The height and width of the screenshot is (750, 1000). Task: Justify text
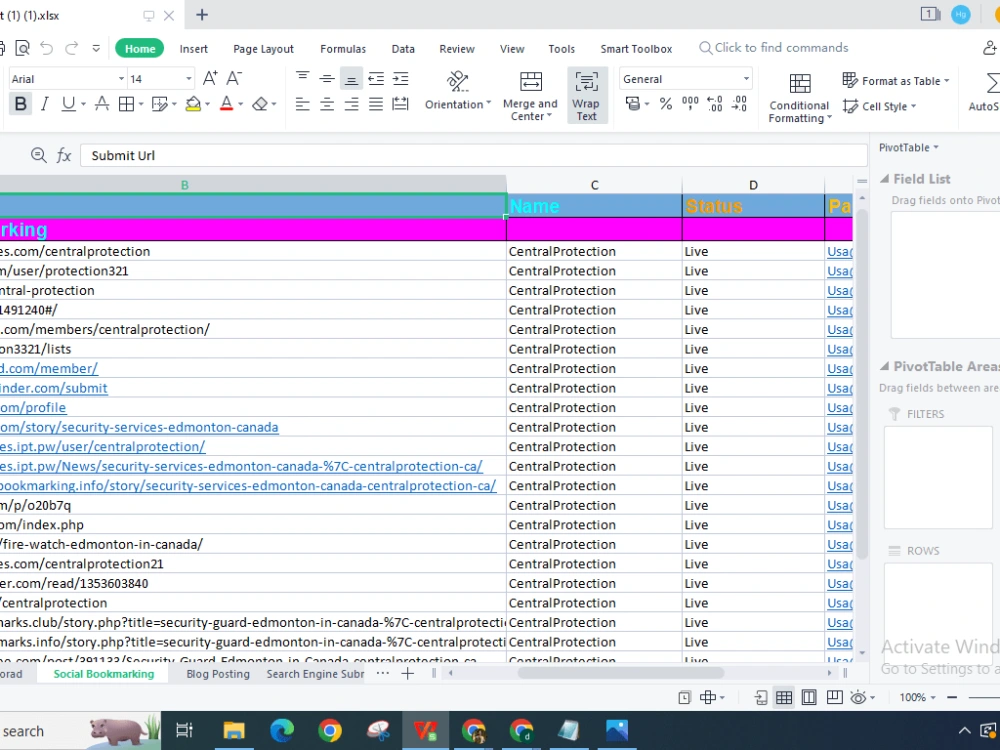pos(376,104)
